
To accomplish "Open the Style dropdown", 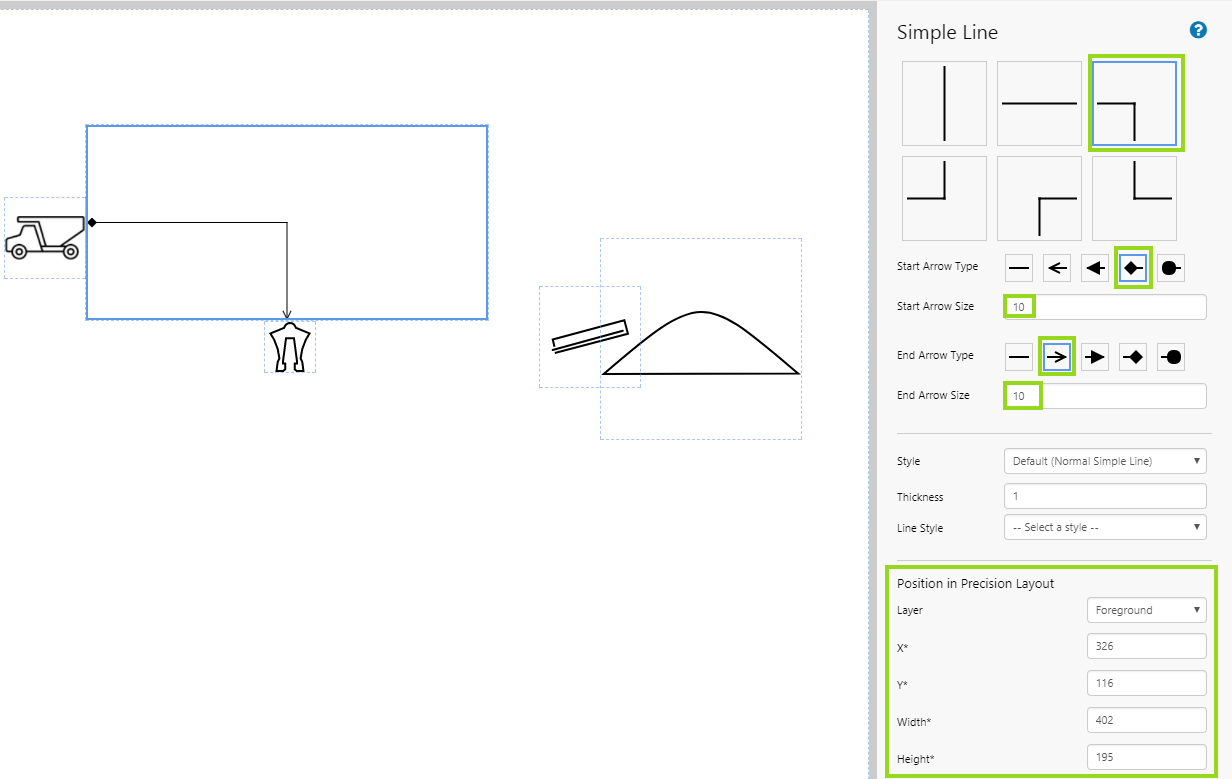I will click(1105, 461).
